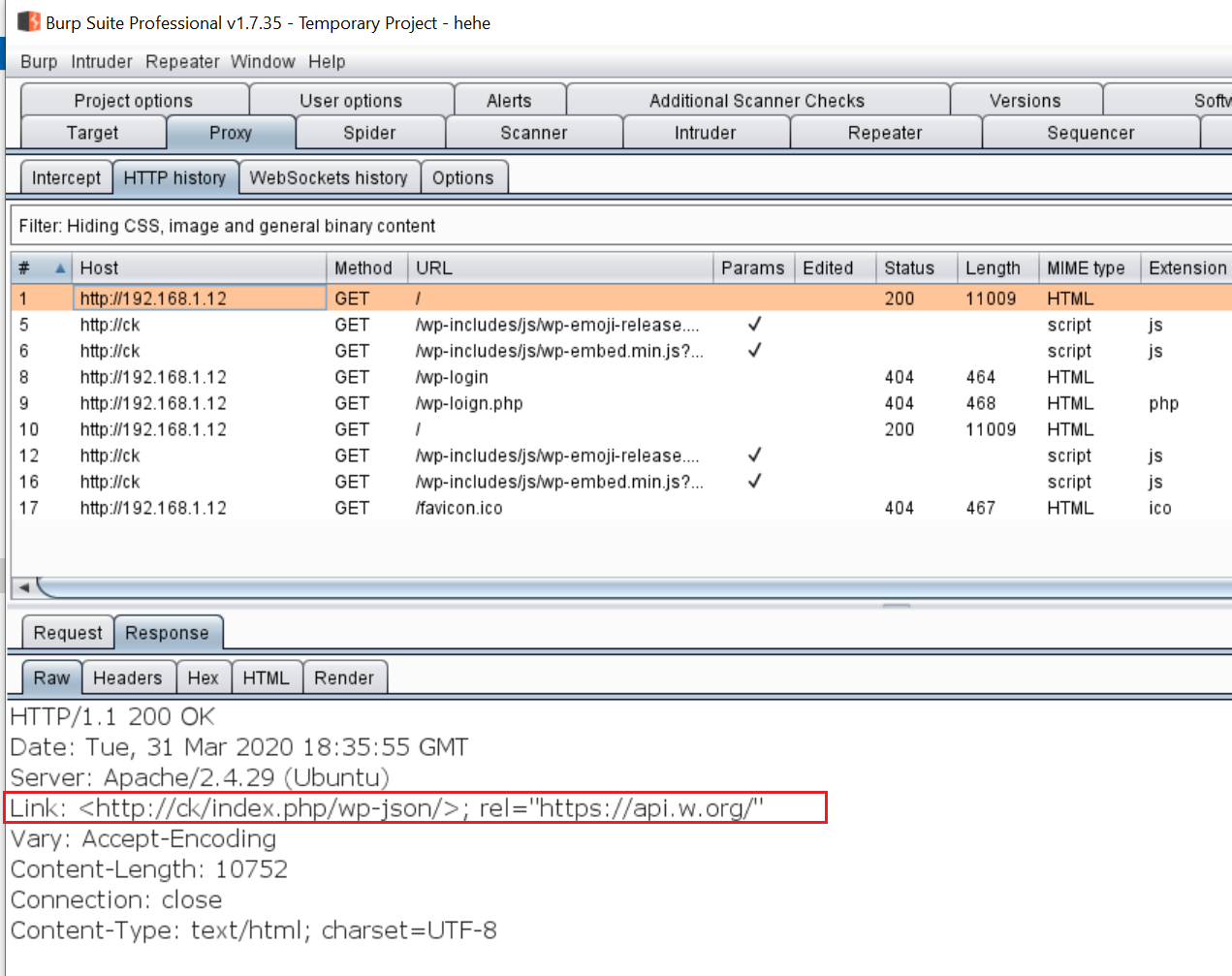Screen dimensions: 1232x976
Task: Select the /favicon.ico request row
Action: pos(458,508)
